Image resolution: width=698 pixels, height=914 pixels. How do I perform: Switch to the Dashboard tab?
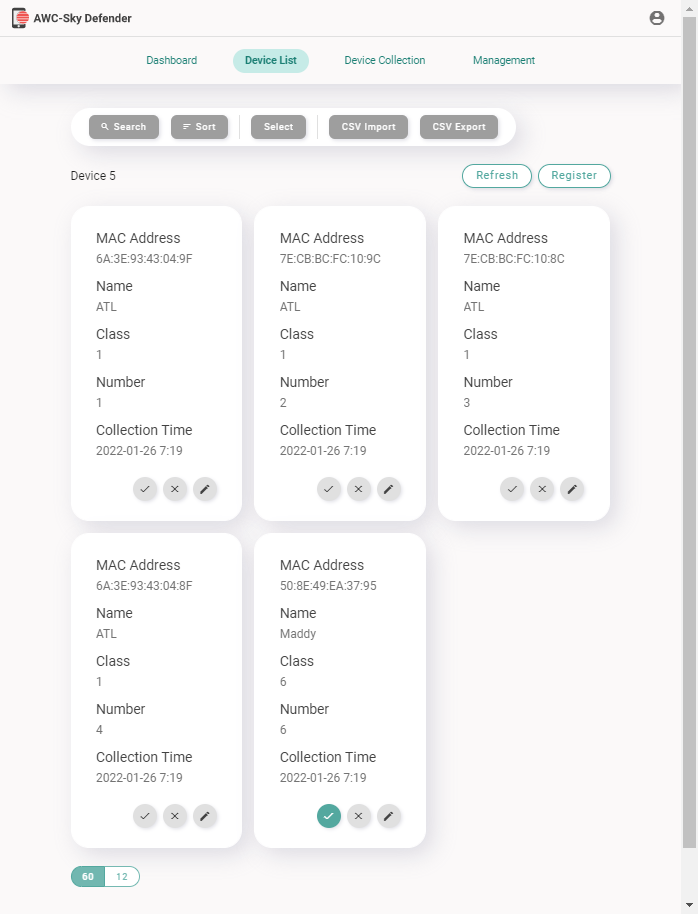coord(172,61)
